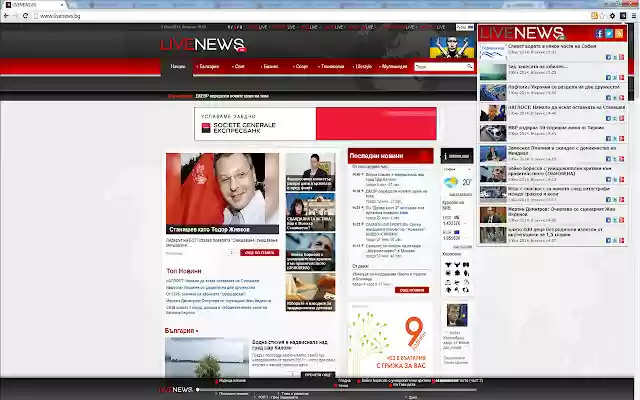This screenshot has width=640, height=400.
Task: Open the Свят nav menu item
Action: pyautogui.click(x=239, y=67)
